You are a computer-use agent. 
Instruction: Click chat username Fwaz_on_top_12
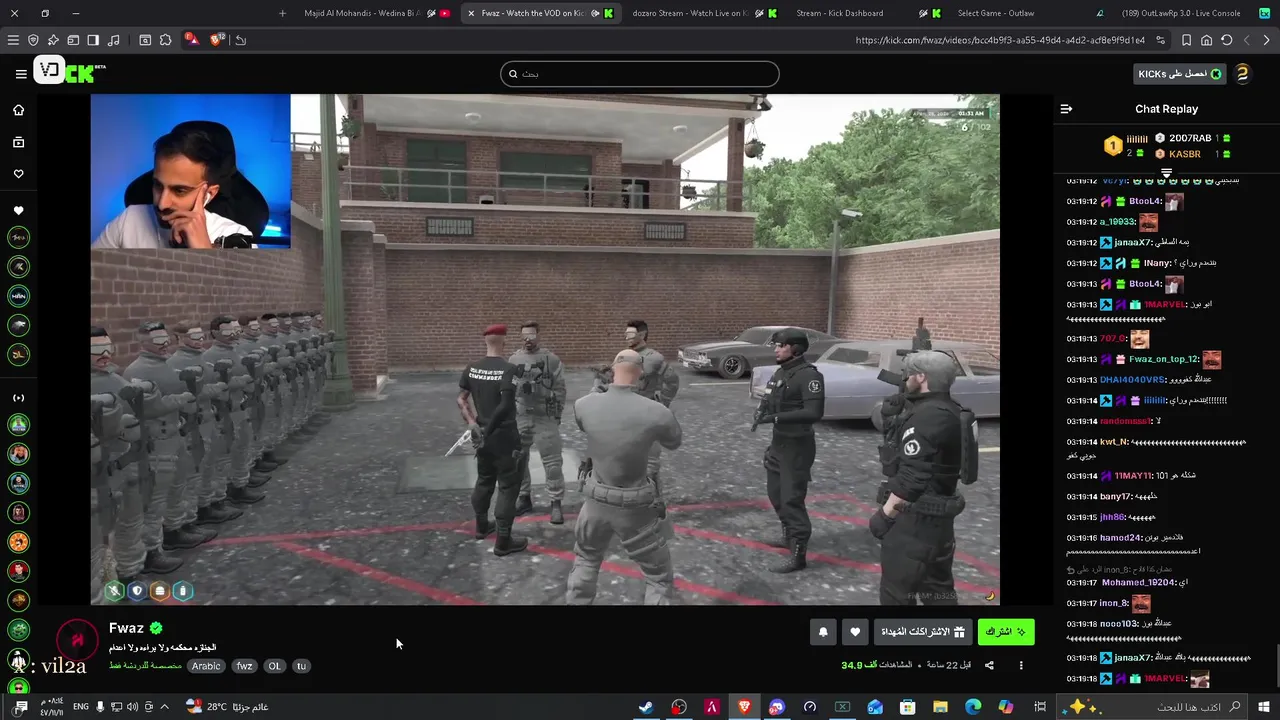(1163, 359)
